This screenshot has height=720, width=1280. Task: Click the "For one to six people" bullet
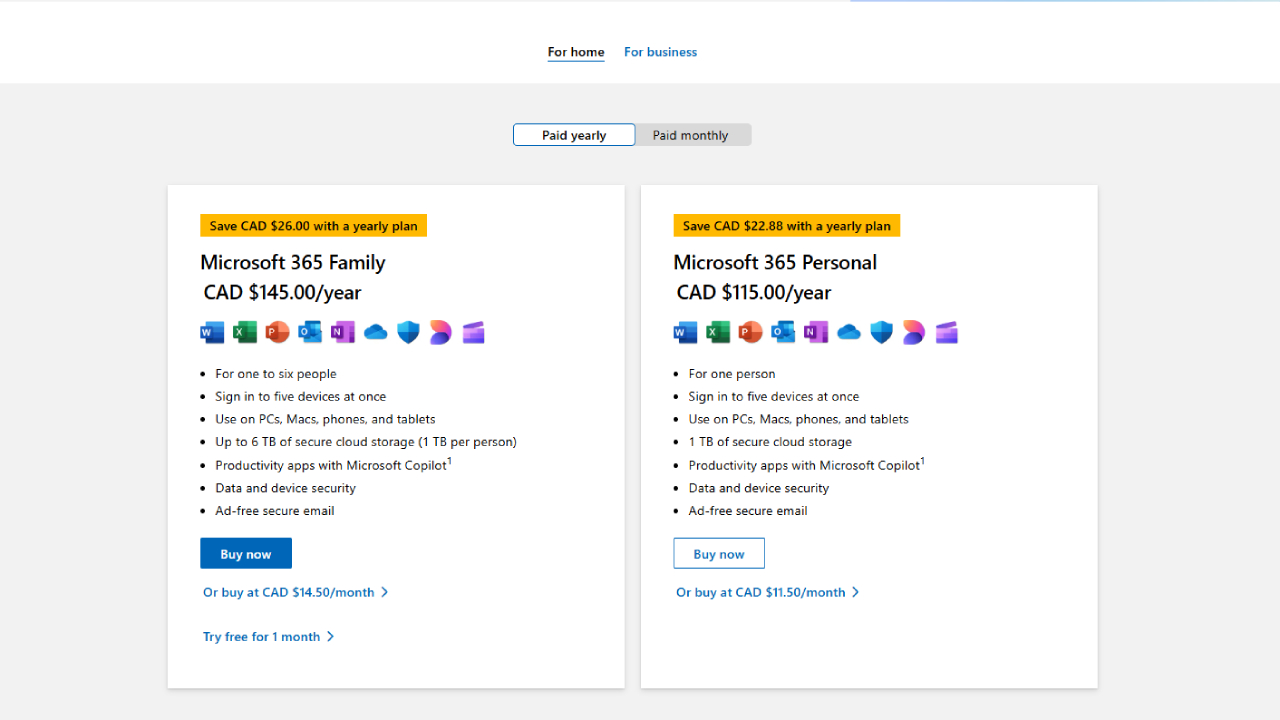276,374
